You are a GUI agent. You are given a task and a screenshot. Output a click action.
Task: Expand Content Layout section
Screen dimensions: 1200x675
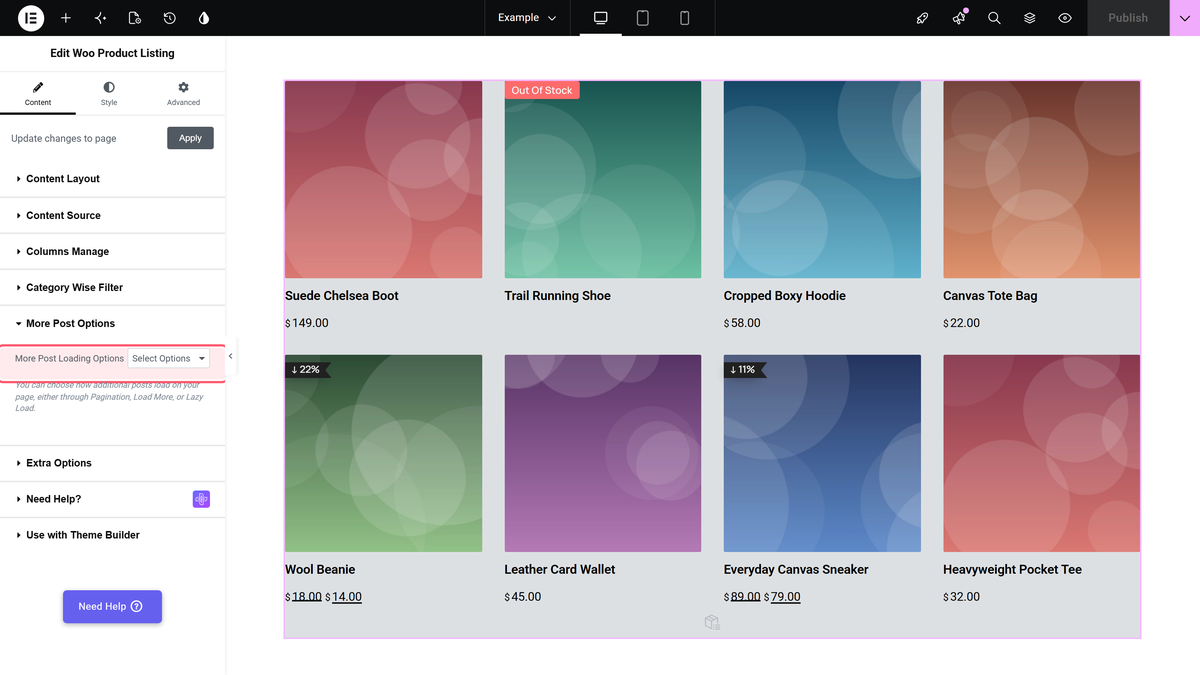113,179
